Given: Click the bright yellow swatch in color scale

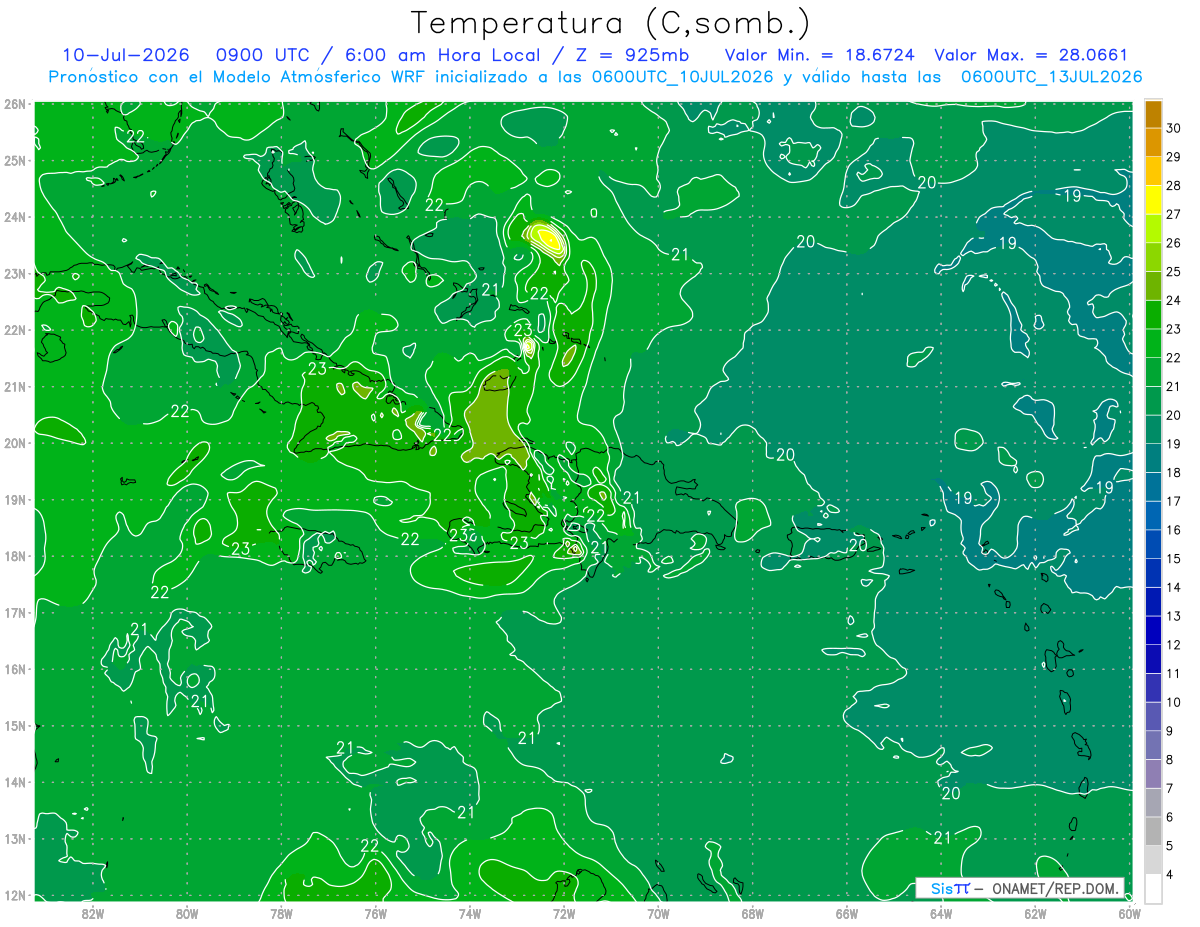Looking at the screenshot, I should (x=1153, y=200).
